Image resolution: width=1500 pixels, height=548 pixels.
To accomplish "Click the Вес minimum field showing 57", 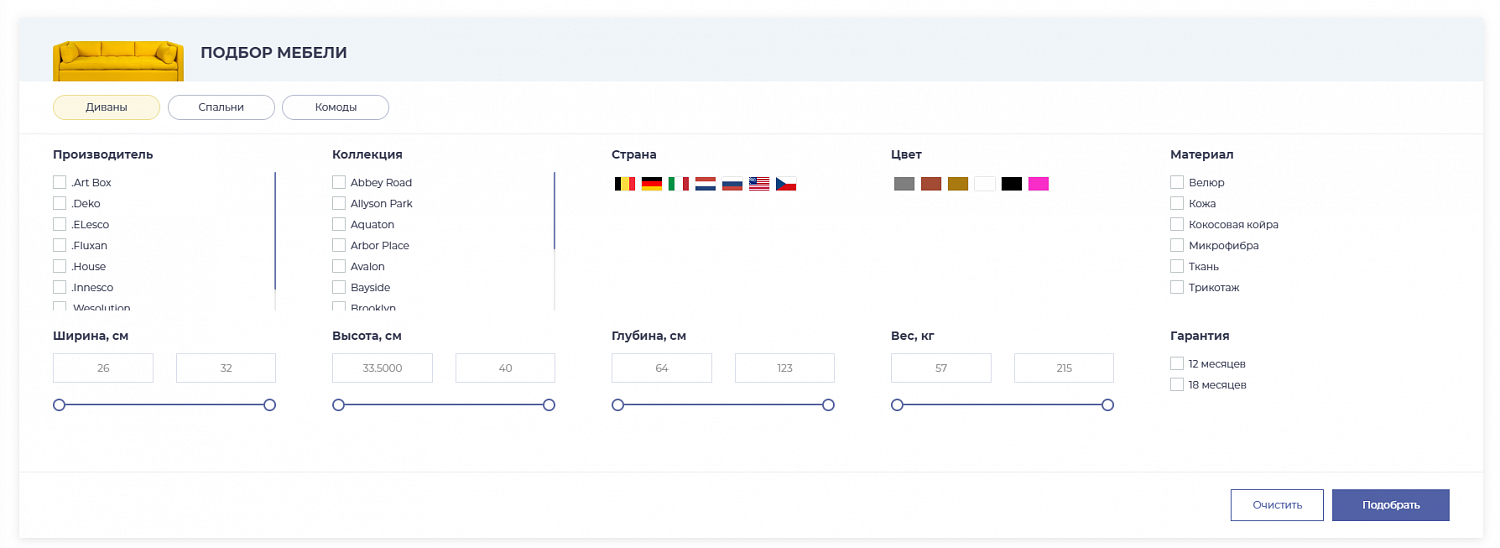I will click(941, 368).
